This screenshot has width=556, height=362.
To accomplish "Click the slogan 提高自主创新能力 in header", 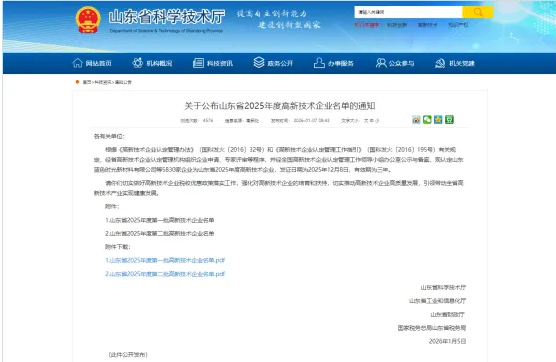I will coord(272,14).
